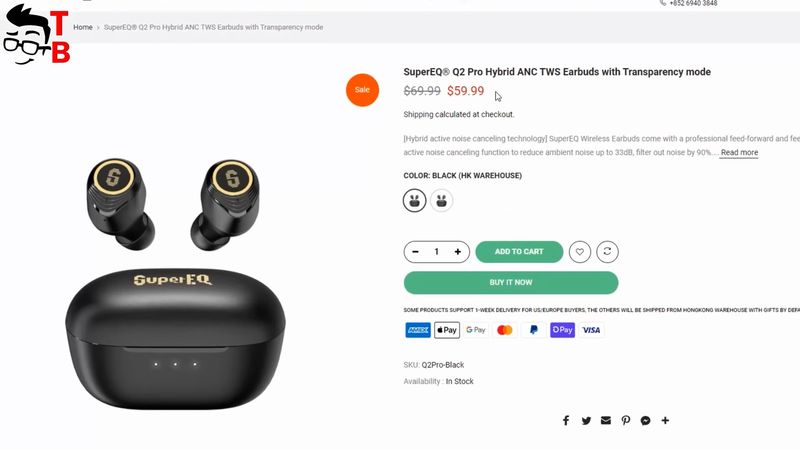Viewport: 800px width, 450px height.
Task: Go to Home breadcrumb link
Action: (x=83, y=27)
